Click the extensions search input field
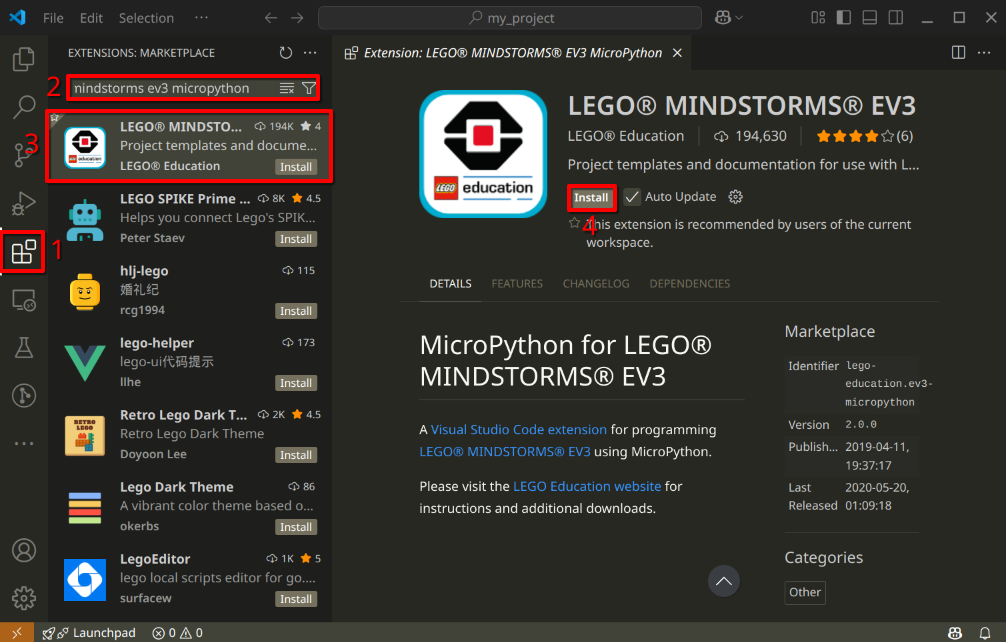Image resolution: width=1006 pixels, height=642 pixels. click(170, 88)
